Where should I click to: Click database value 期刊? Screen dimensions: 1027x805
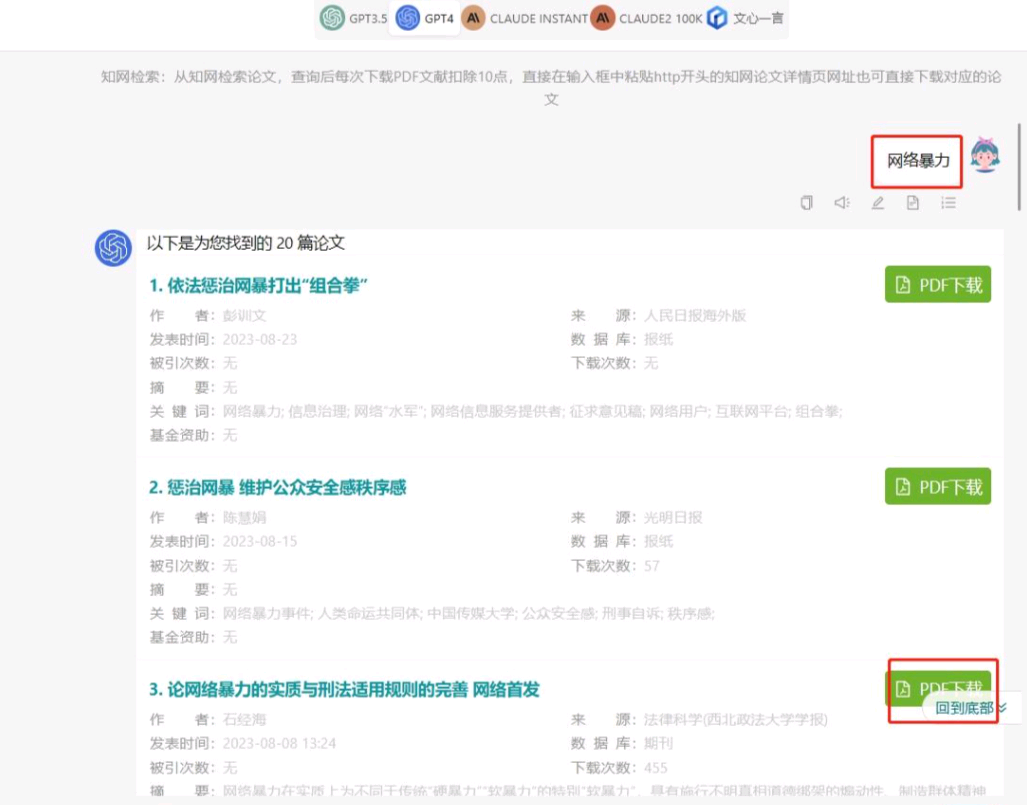(658, 743)
